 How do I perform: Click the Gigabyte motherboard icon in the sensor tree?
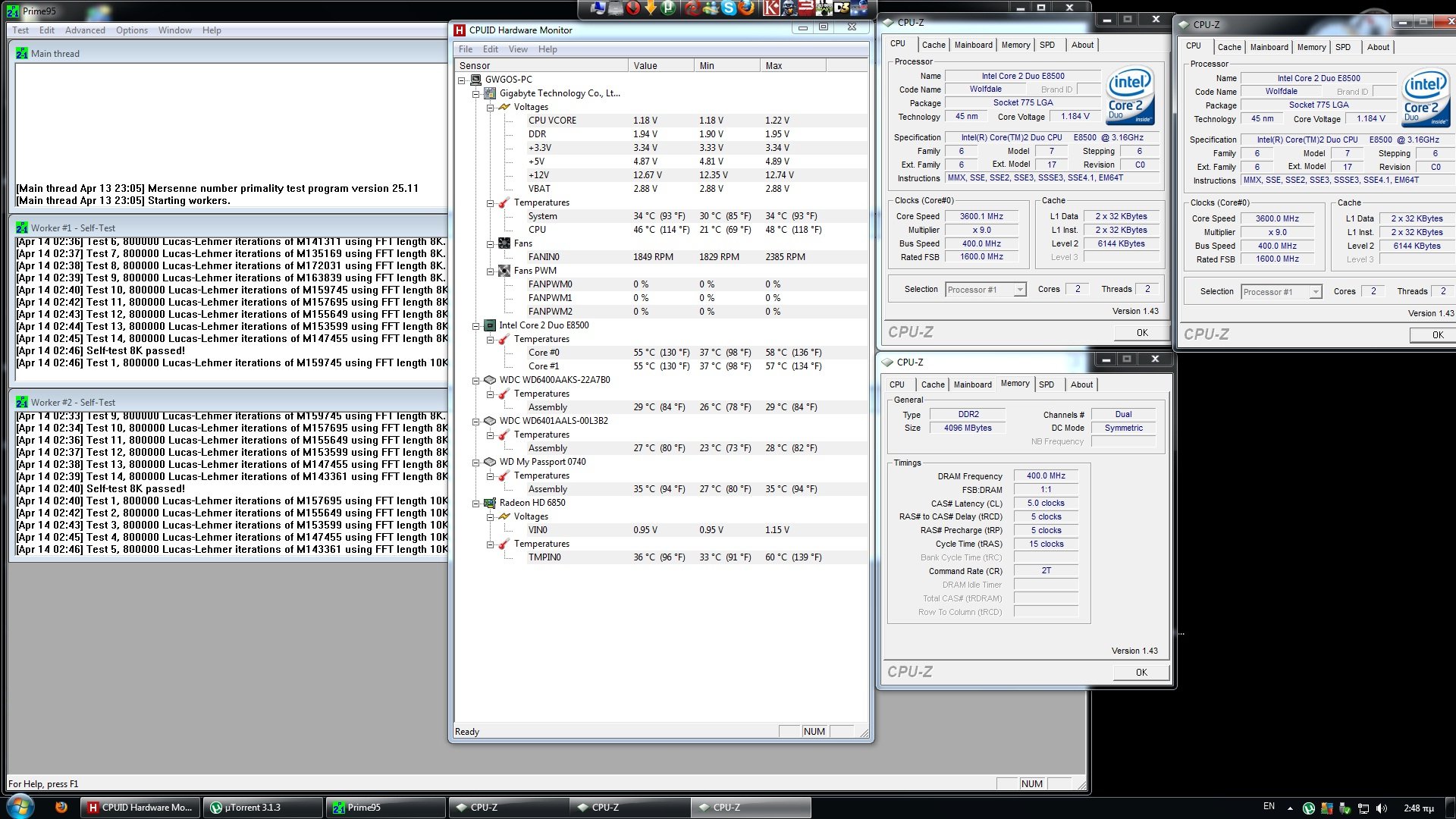point(490,93)
